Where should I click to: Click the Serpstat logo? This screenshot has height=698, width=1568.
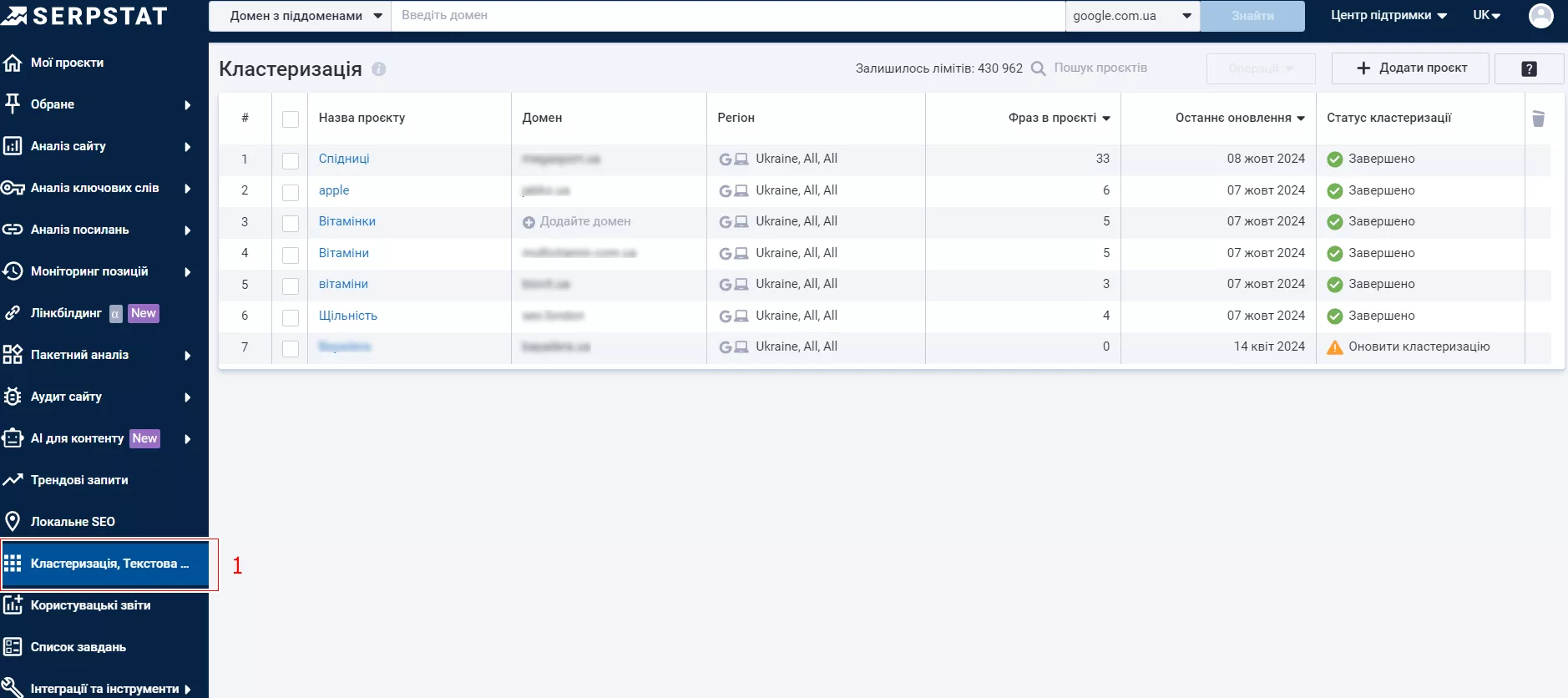pos(84,15)
